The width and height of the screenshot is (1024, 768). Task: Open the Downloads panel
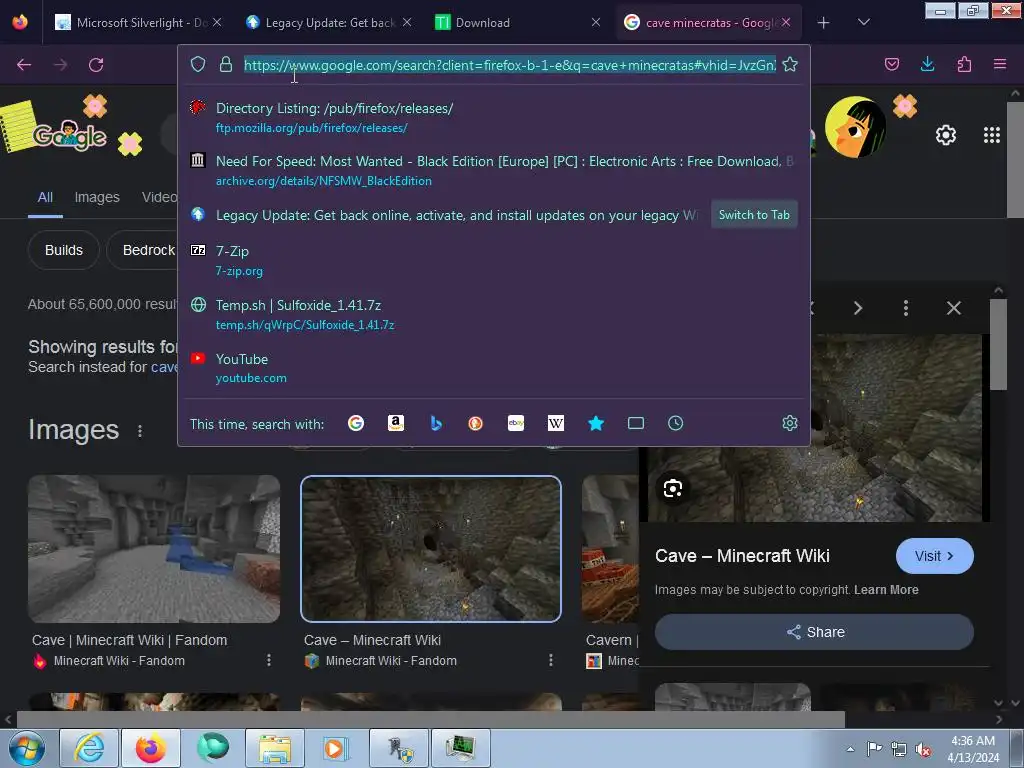coord(927,64)
